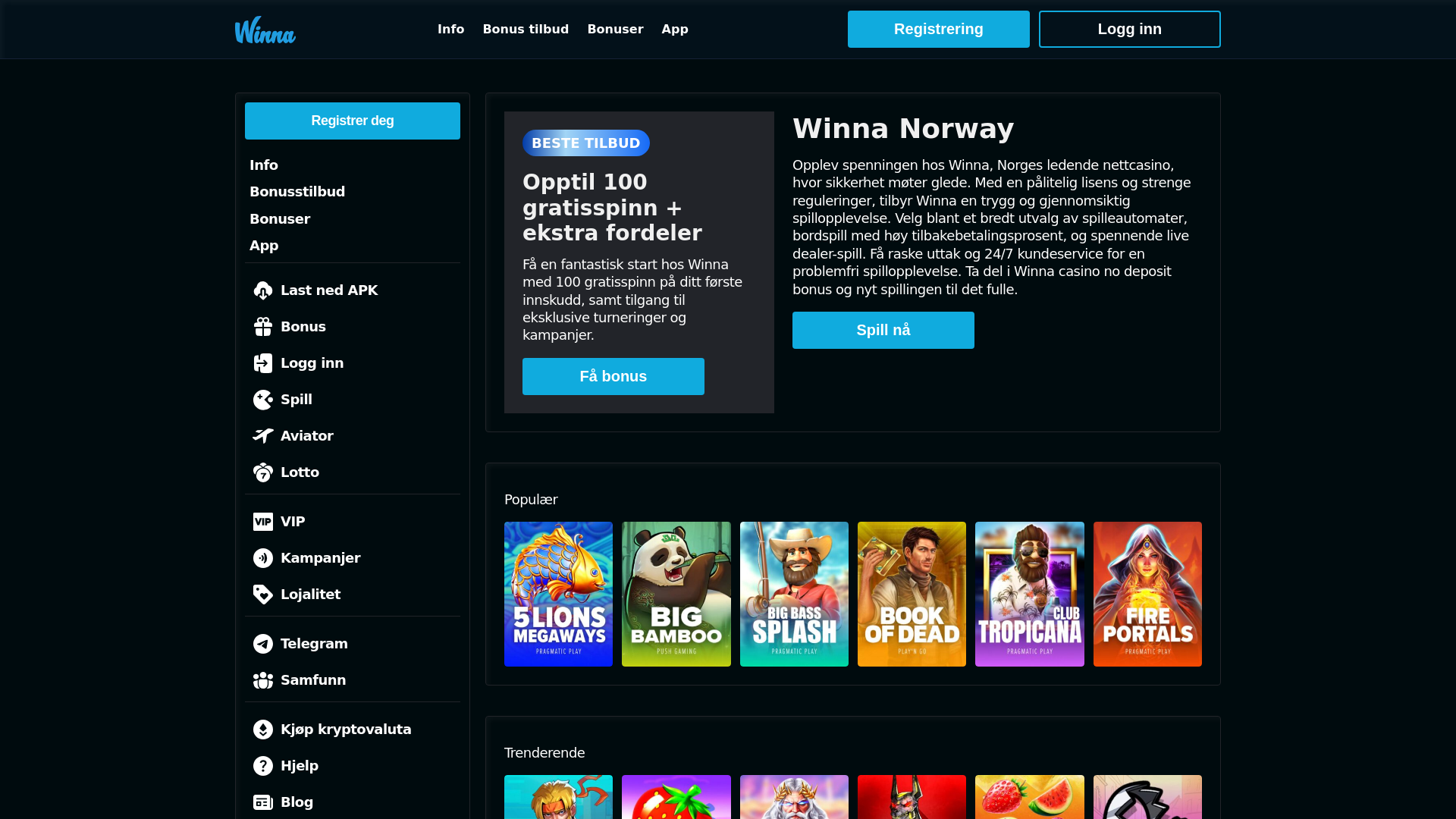The image size is (1456, 819).
Task: Click the Logg inn arrow icon in sidebar
Action: pos(263,363)
